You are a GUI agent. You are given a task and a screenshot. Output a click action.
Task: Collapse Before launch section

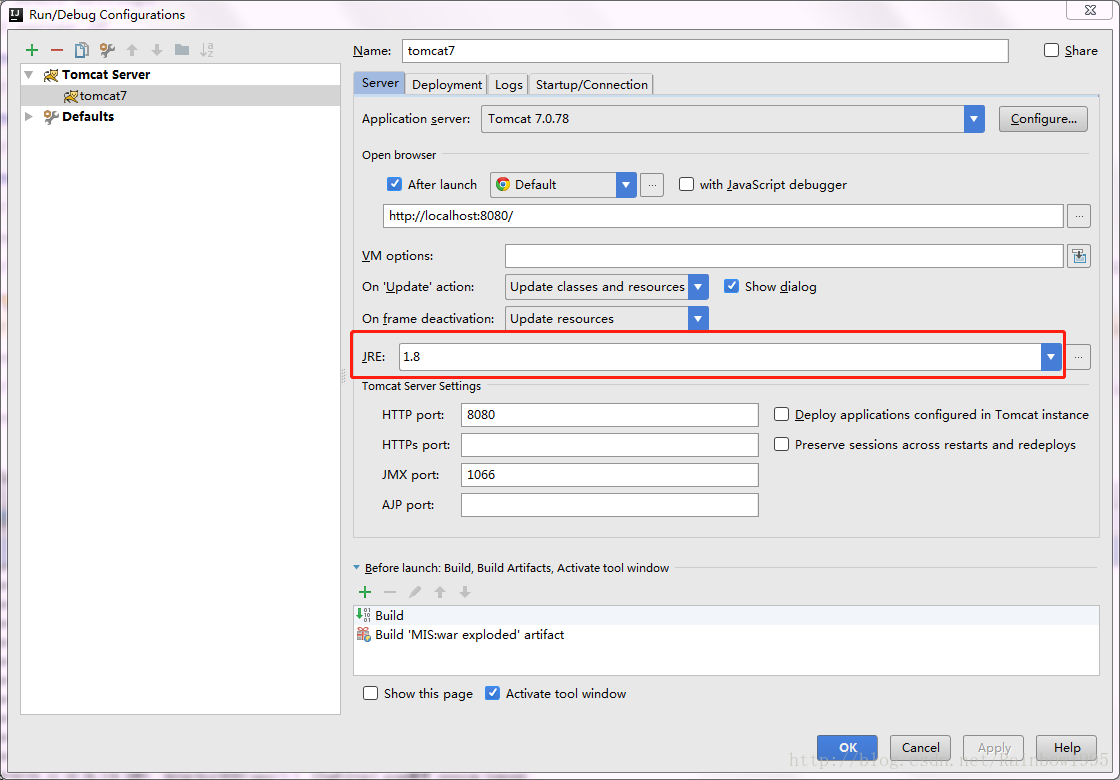tap(356, 568)
